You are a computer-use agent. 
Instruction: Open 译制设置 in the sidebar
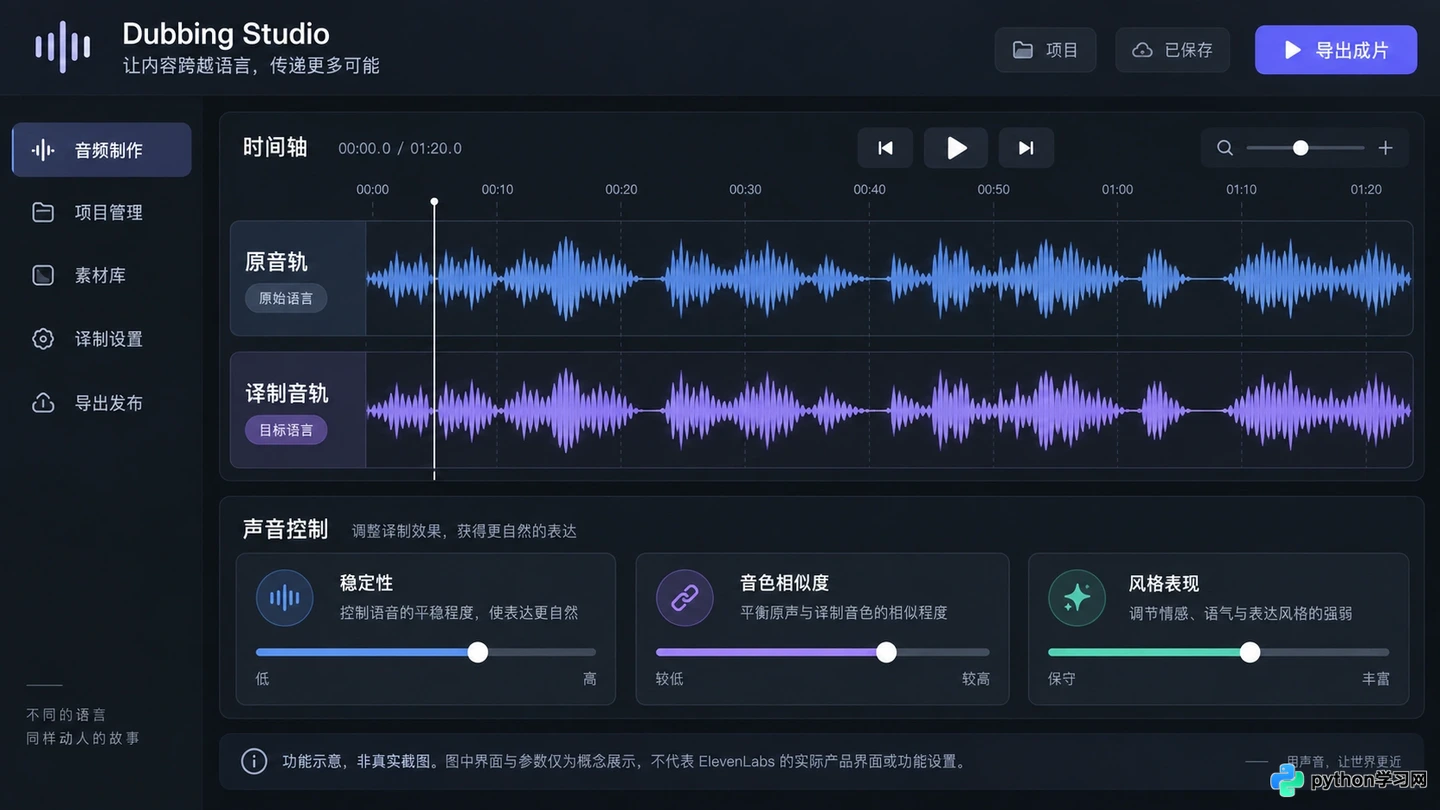101,339
